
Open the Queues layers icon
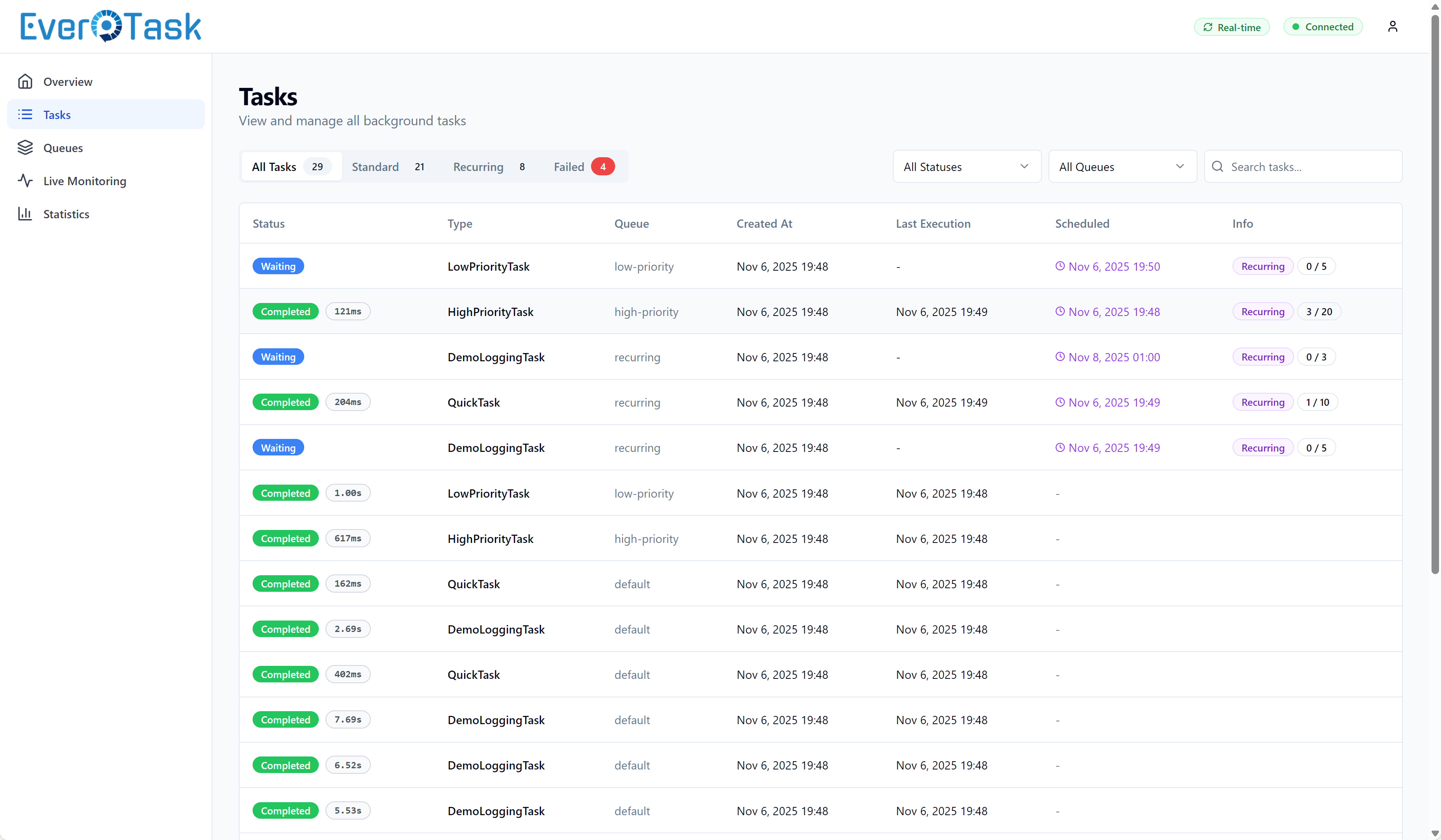26,147
